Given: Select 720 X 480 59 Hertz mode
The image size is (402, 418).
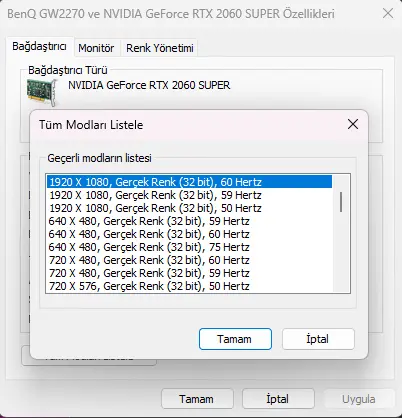Looking at the screenshot, I should coord(189,273).
